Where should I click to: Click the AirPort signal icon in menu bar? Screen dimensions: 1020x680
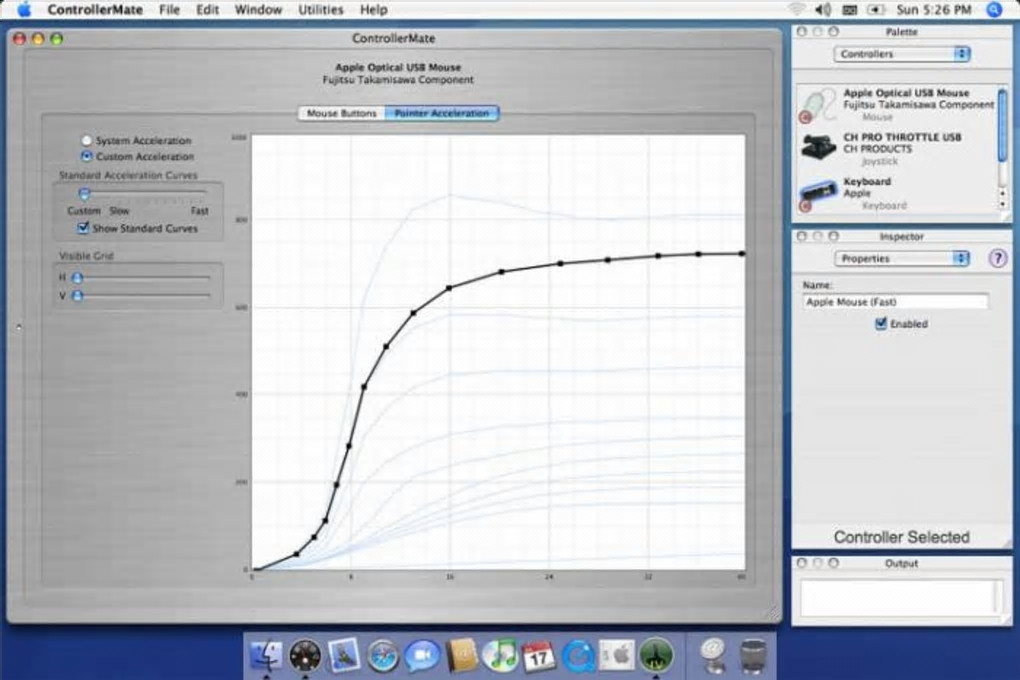(x=797, y=10)
